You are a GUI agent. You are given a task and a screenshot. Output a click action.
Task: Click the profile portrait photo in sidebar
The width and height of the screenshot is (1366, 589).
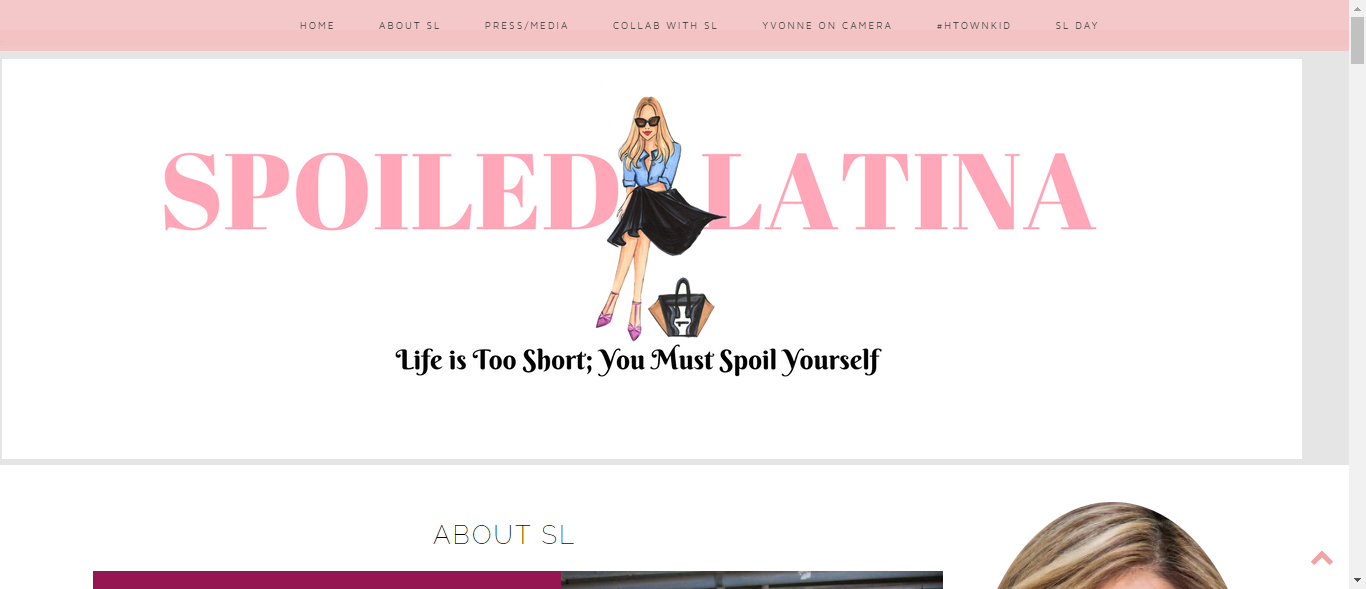tap(1111, 545)
